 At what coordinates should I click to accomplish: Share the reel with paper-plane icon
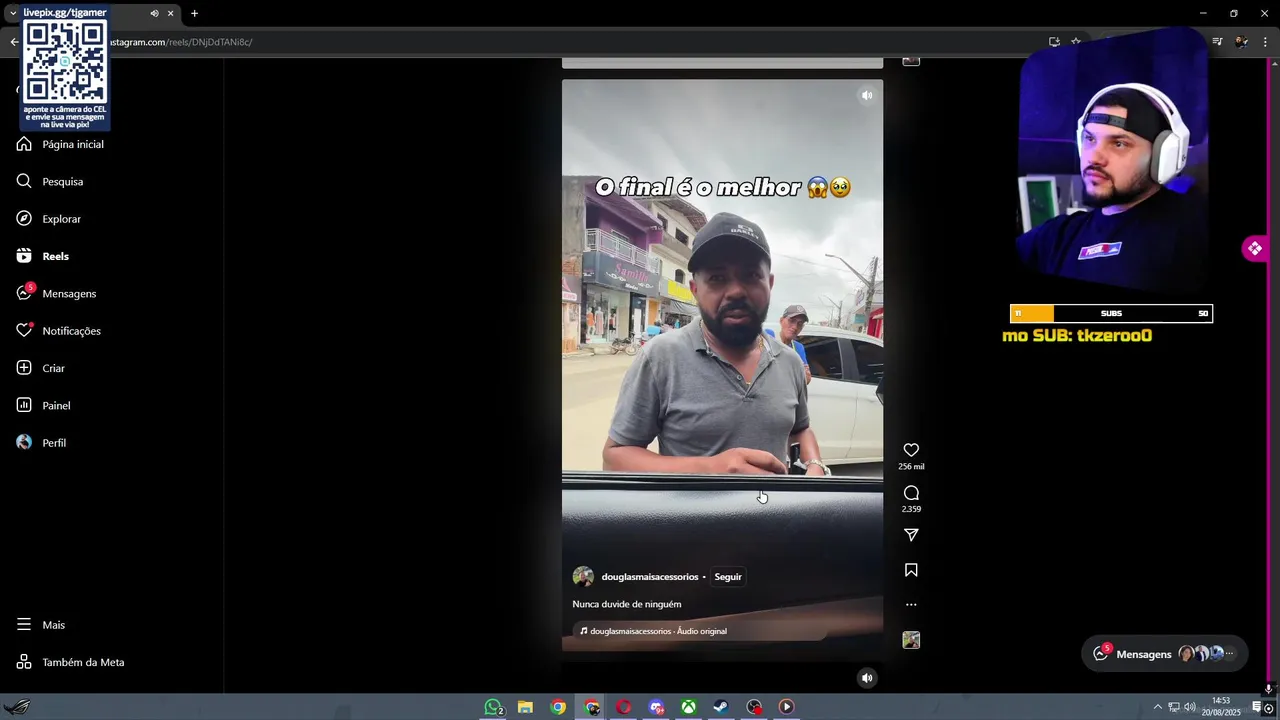pyautogui.click(x=911, y=535)
